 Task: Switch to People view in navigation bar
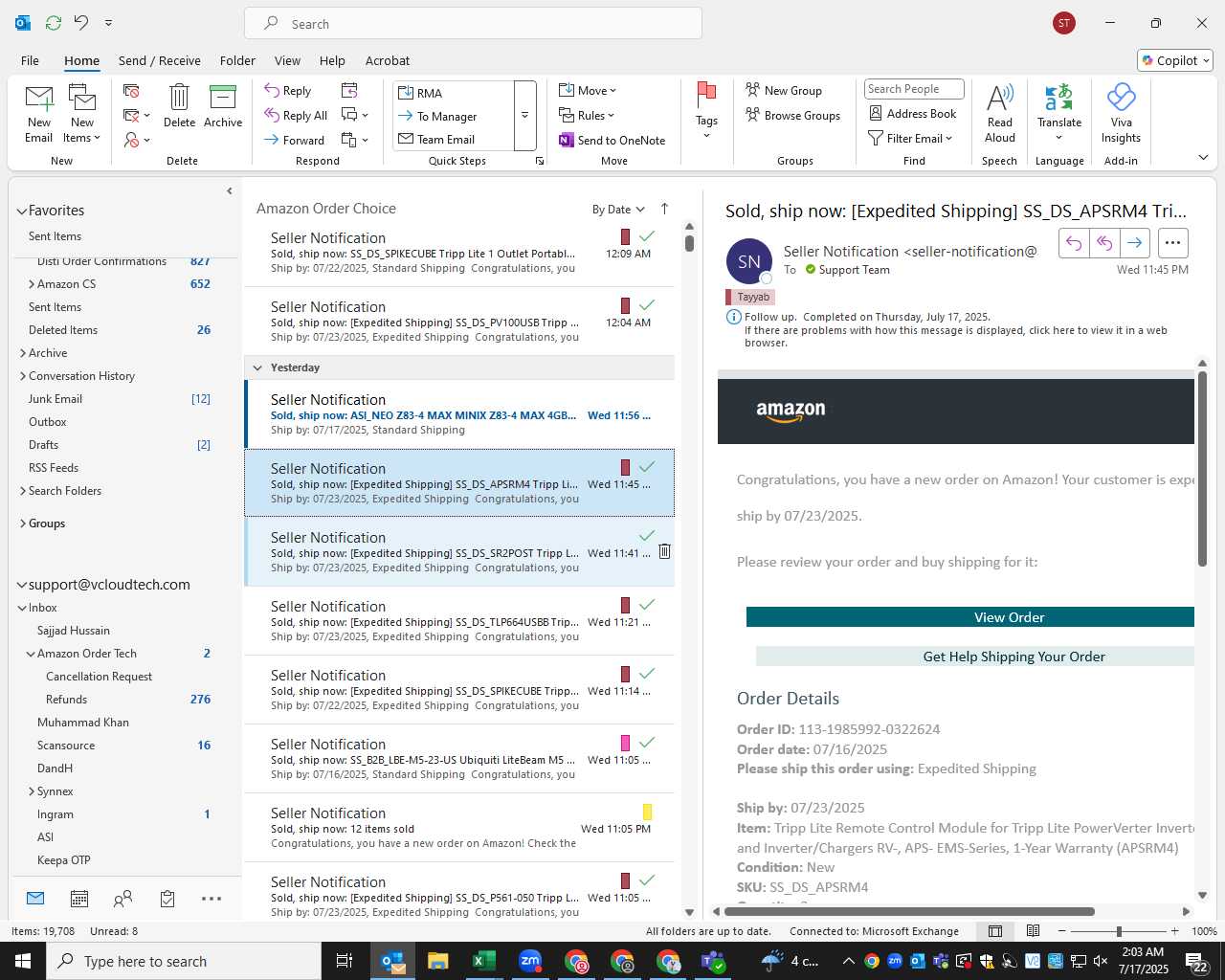coord(122,899)
